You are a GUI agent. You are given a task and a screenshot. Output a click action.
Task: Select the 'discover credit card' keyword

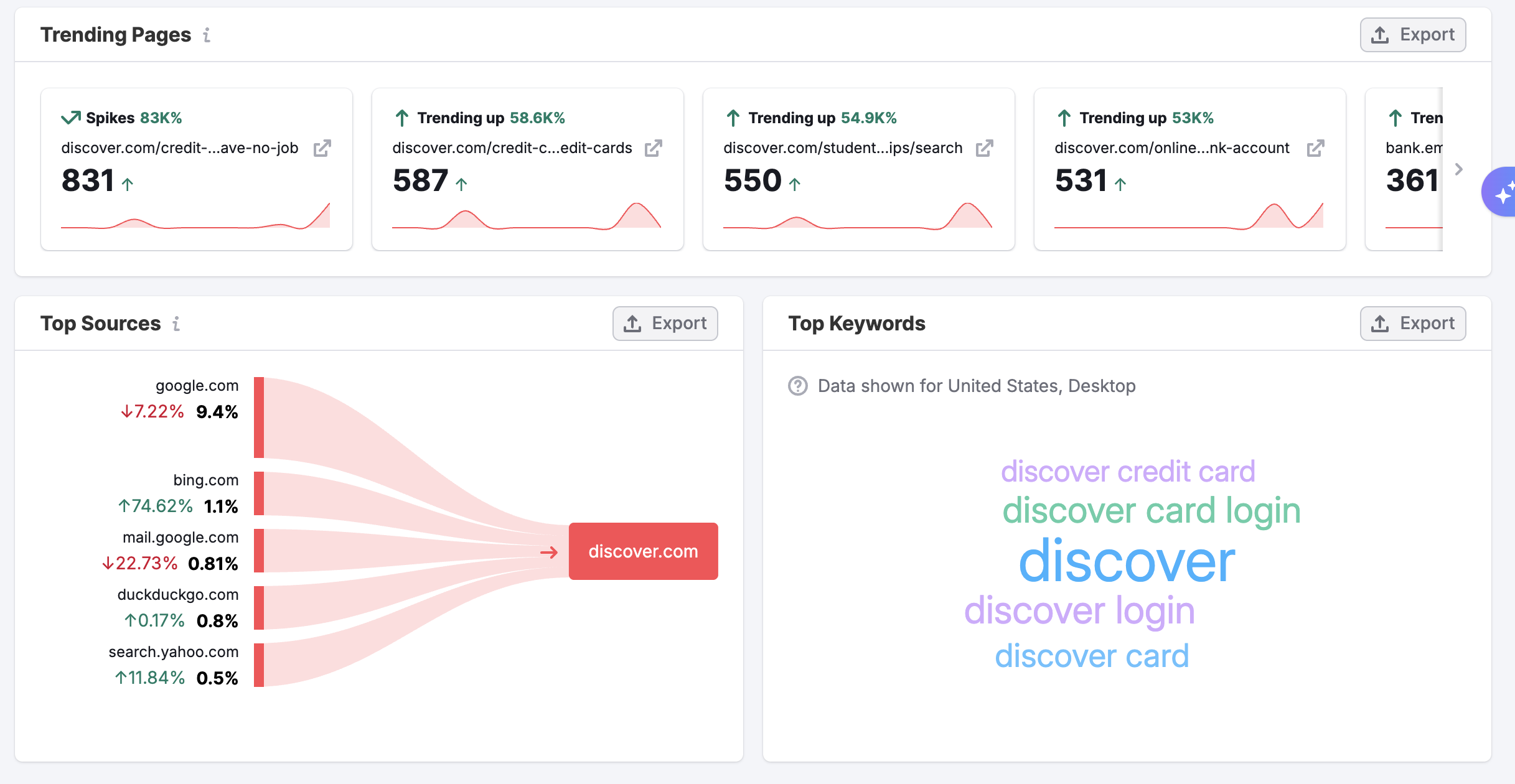1127,472
